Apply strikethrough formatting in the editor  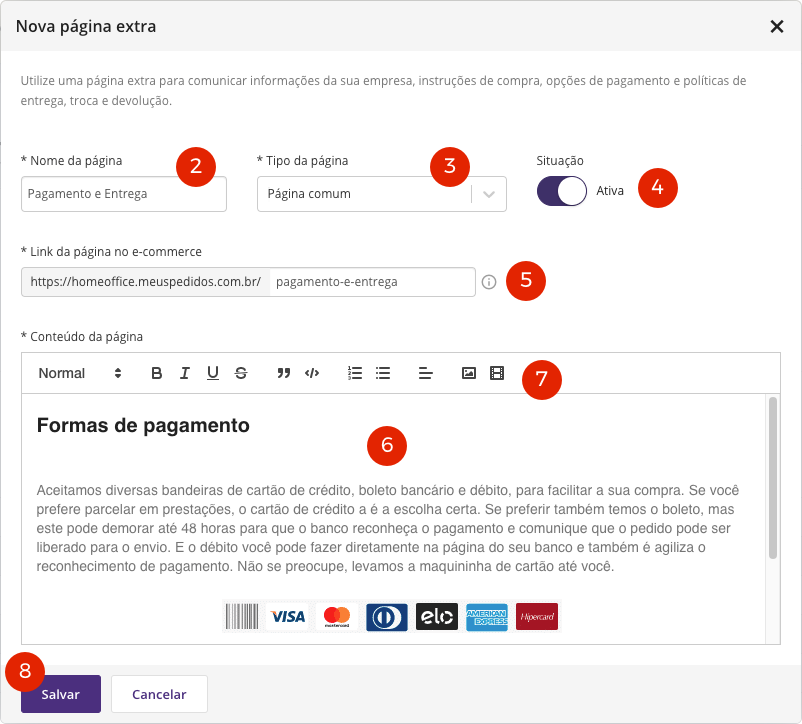pyautogui.click(x=241, y=373)
